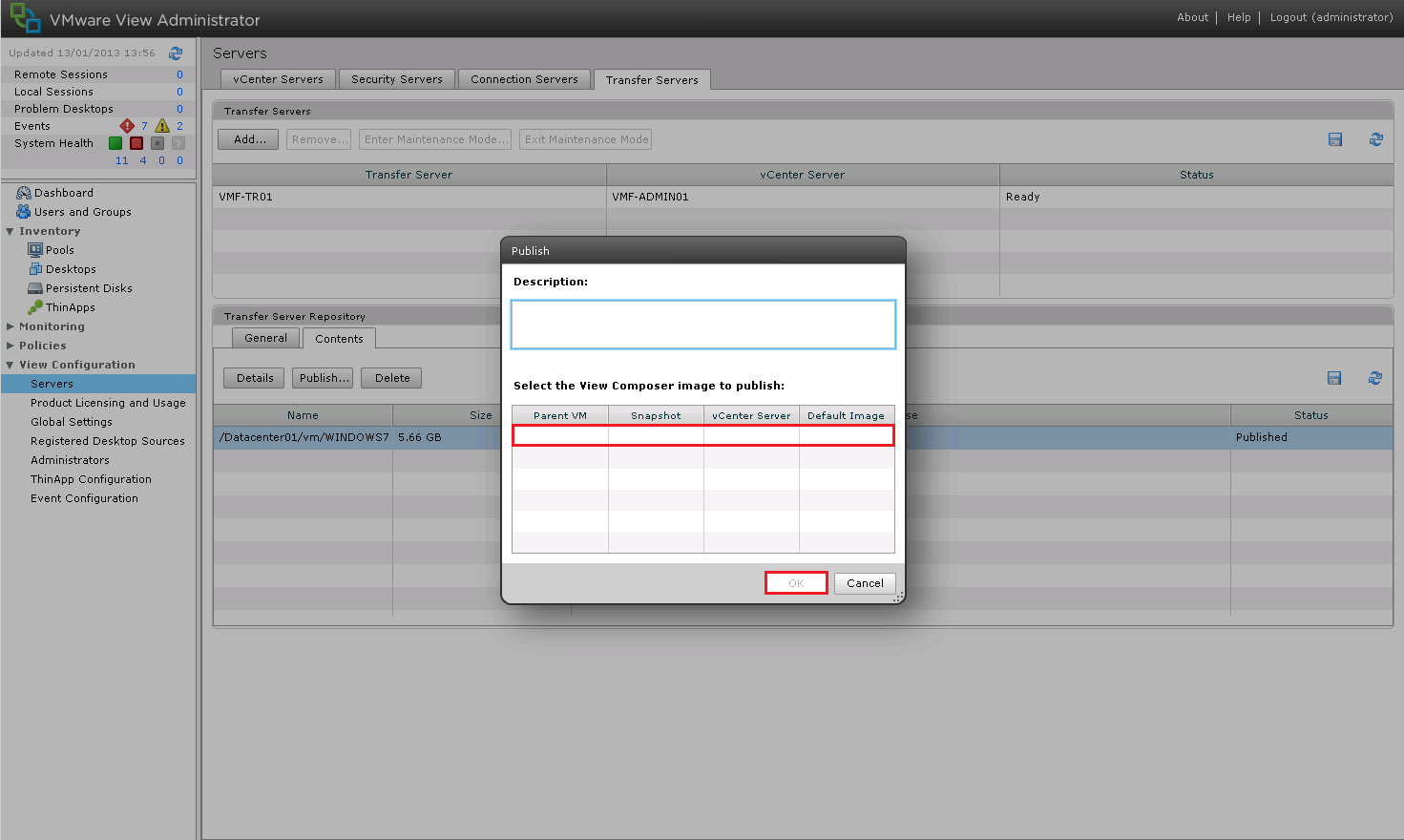The width and height of the screenshot is (1404, 840).
Task: Open Global Settings in sidebar
Action: (x=72, y=422)
